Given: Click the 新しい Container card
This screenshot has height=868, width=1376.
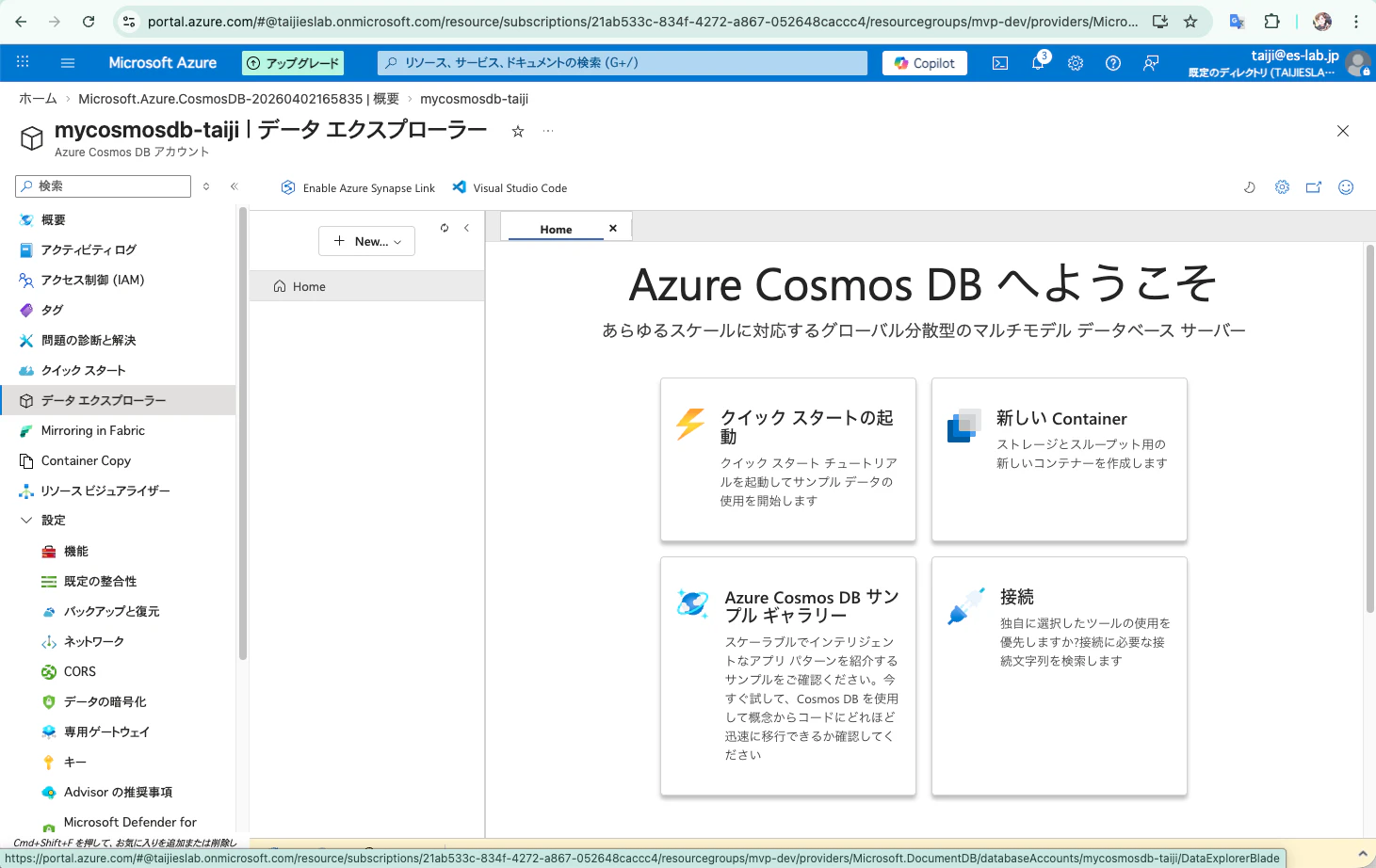Looking at the screenshot, I should click(1060, 459).
